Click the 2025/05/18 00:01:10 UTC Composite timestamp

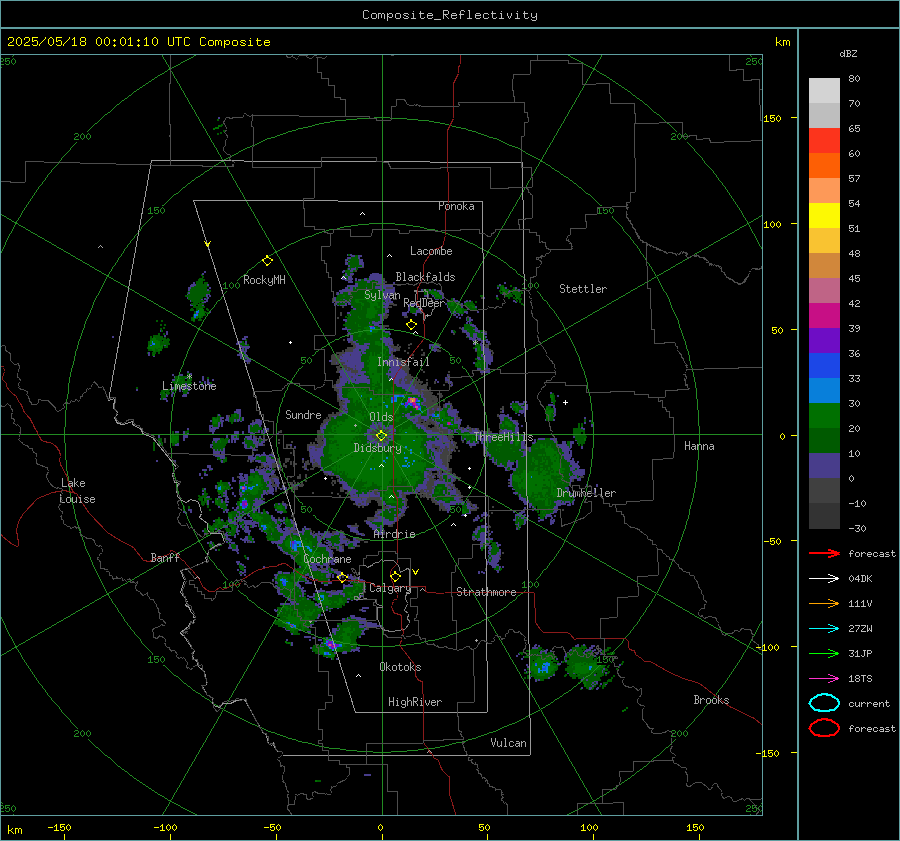(138, 42)
